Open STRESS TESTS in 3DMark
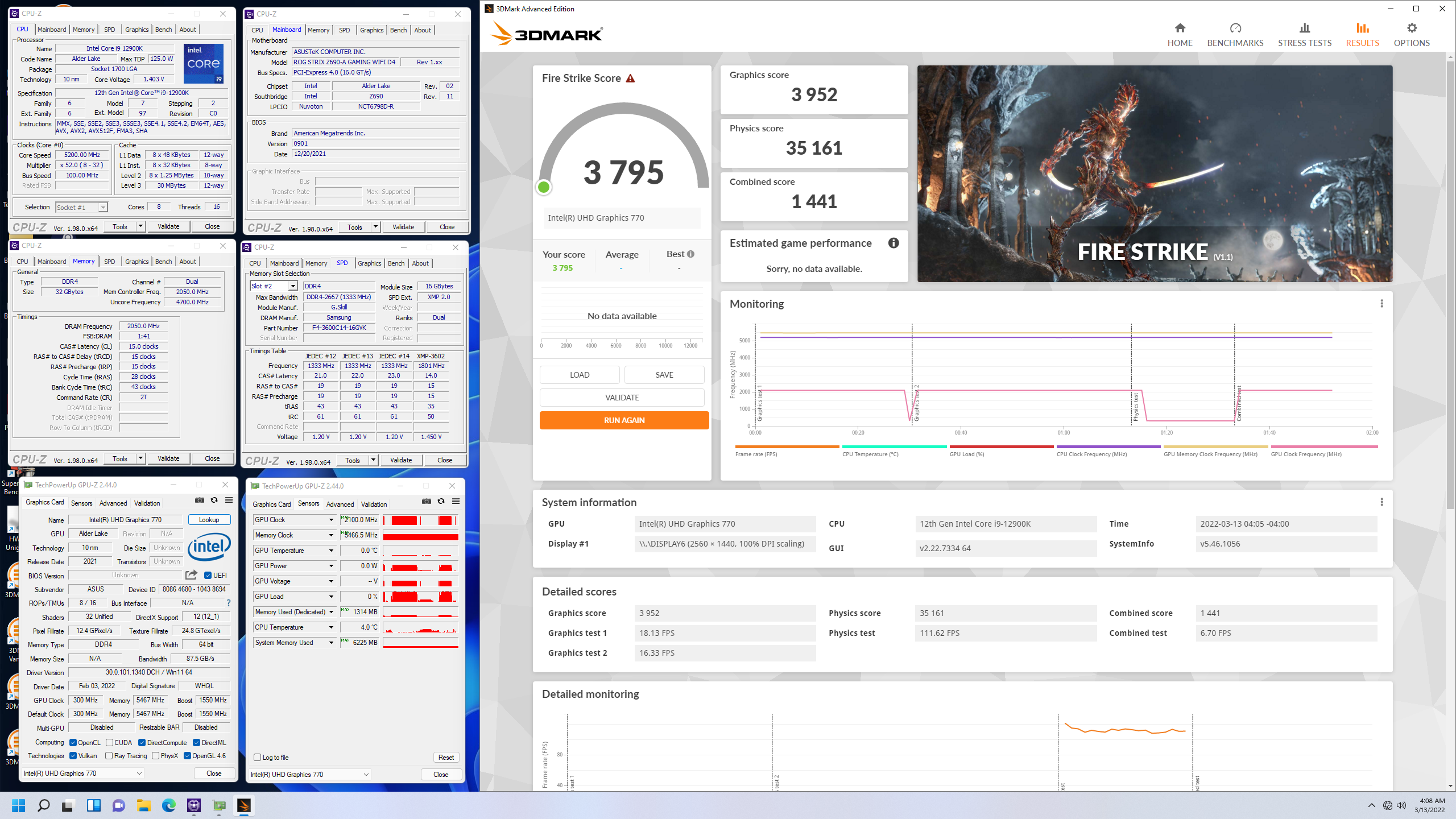 1305,35
